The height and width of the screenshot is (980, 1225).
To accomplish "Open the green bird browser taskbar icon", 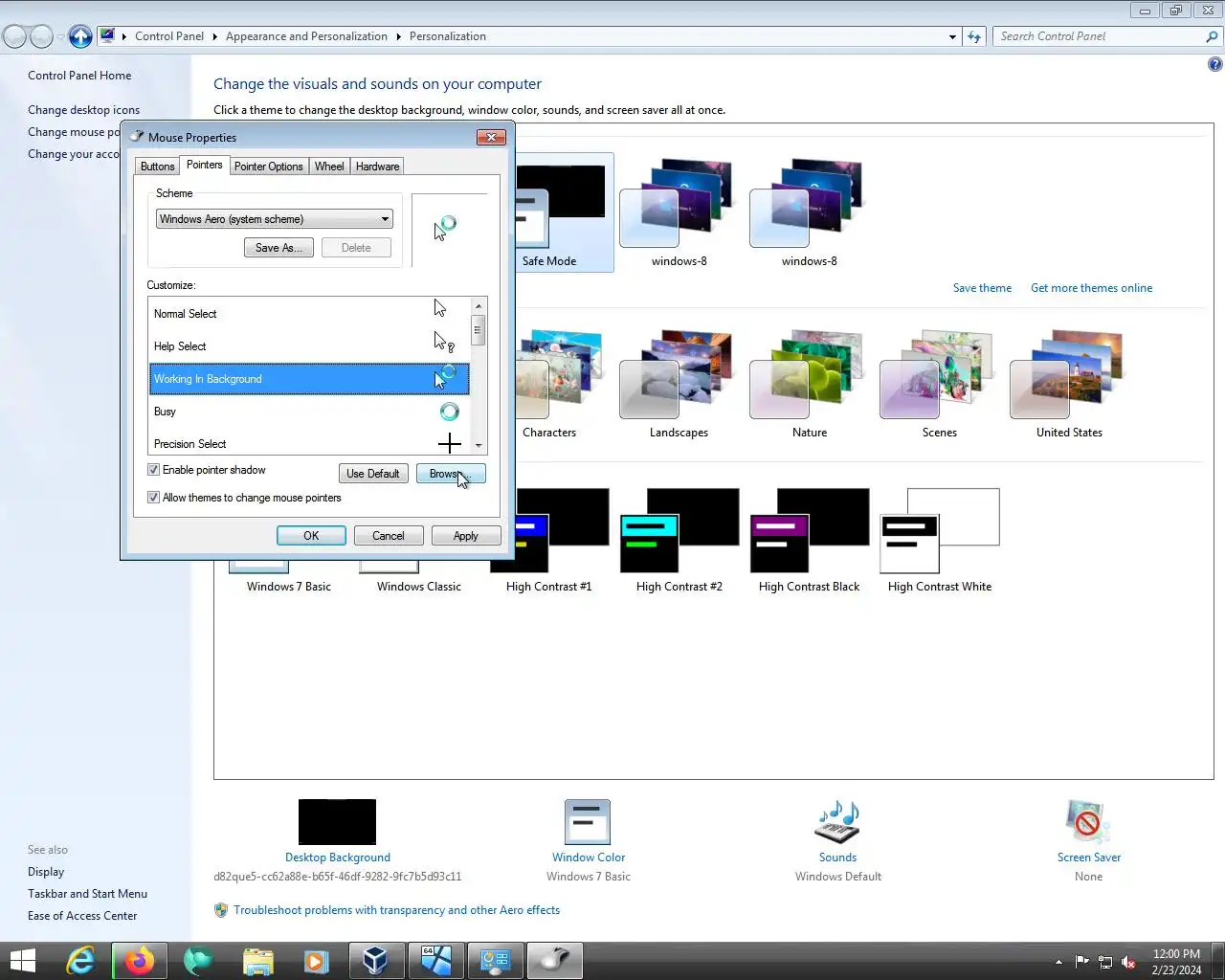I will (198, 961).
